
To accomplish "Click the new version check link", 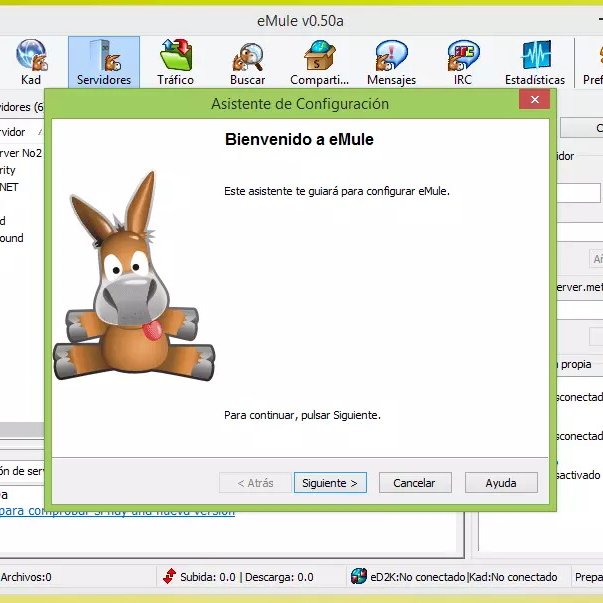I will click(117, 512).
